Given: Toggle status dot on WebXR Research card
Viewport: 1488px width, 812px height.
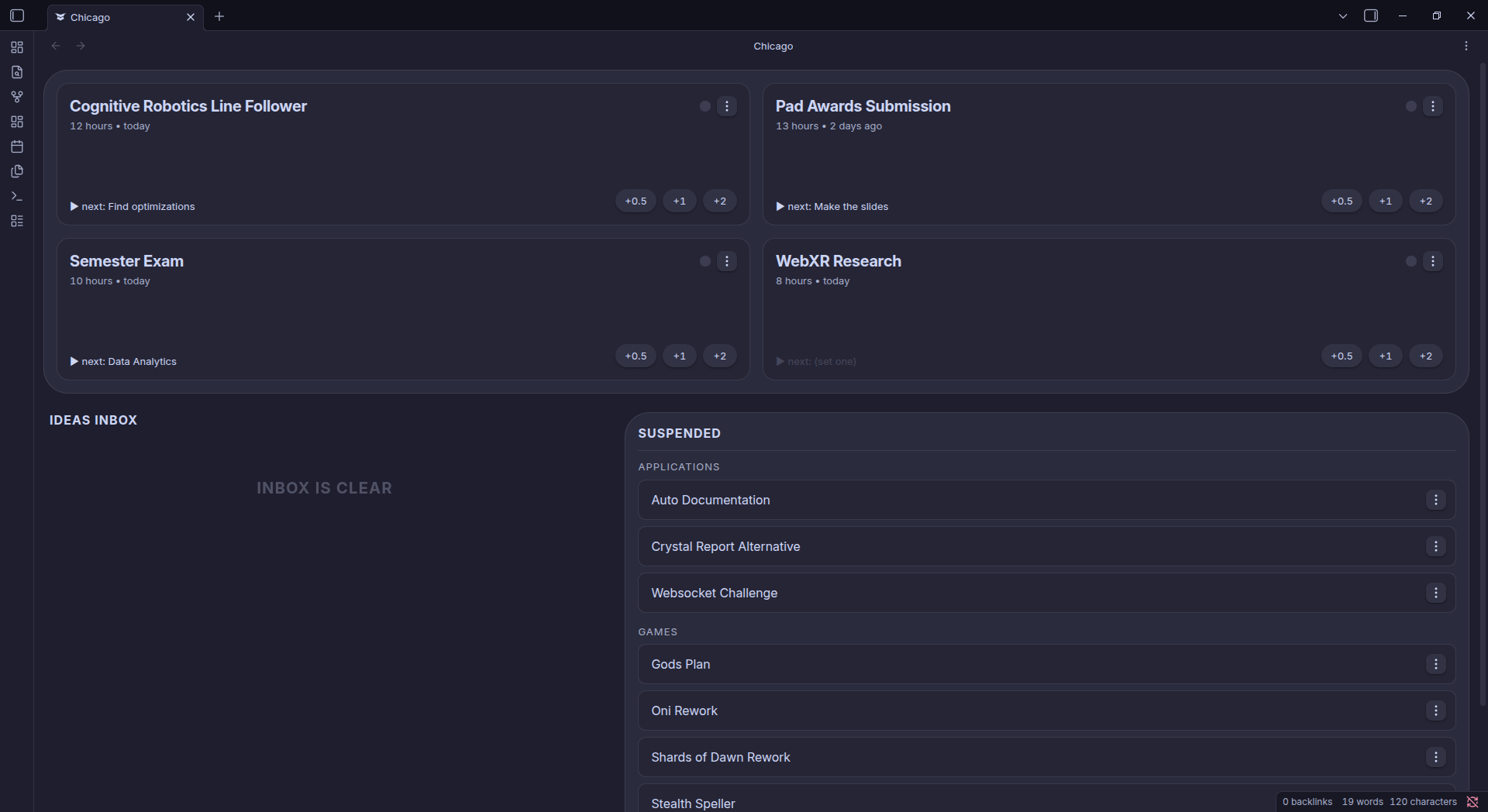Looking at the screenshot, I should (x=1411, y=261).
